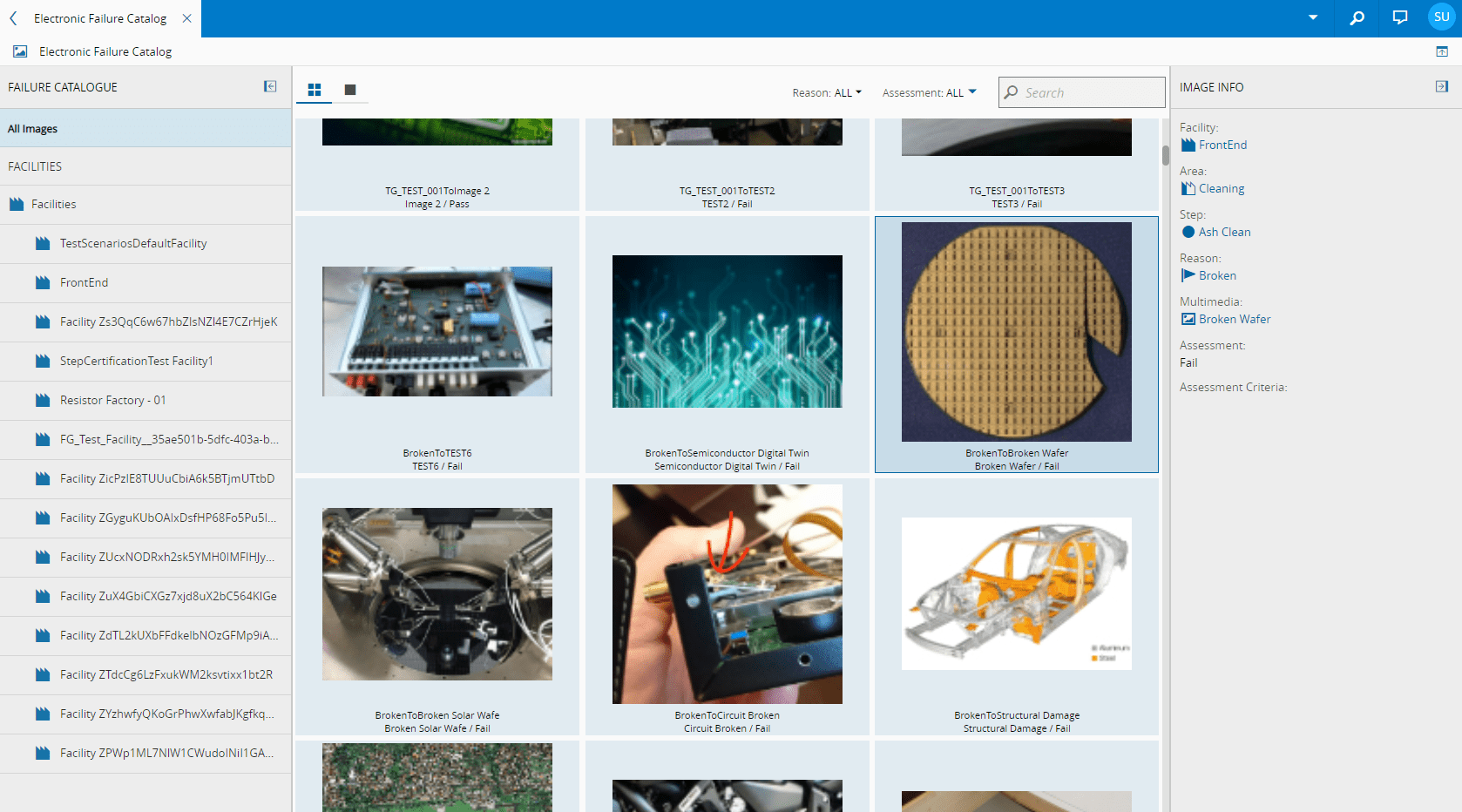Select Facility ZuX4GbiCXGz7xjd8uX2bC564KIGe
1462x812 pixels.
pos(146,596)
